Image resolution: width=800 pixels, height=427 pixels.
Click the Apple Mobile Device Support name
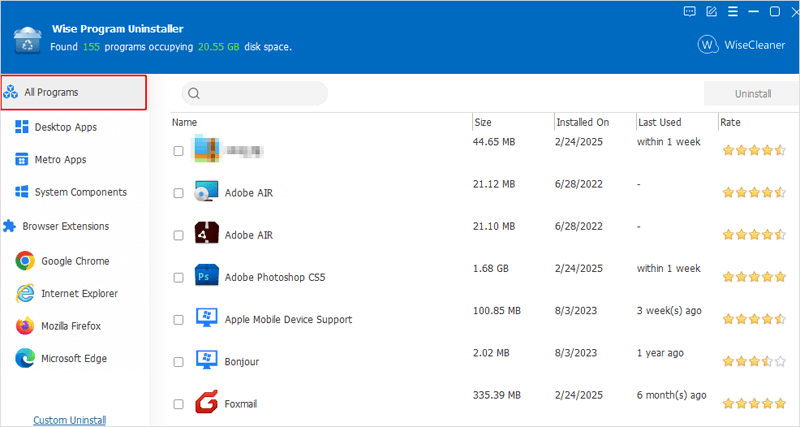tap(288, 320)
